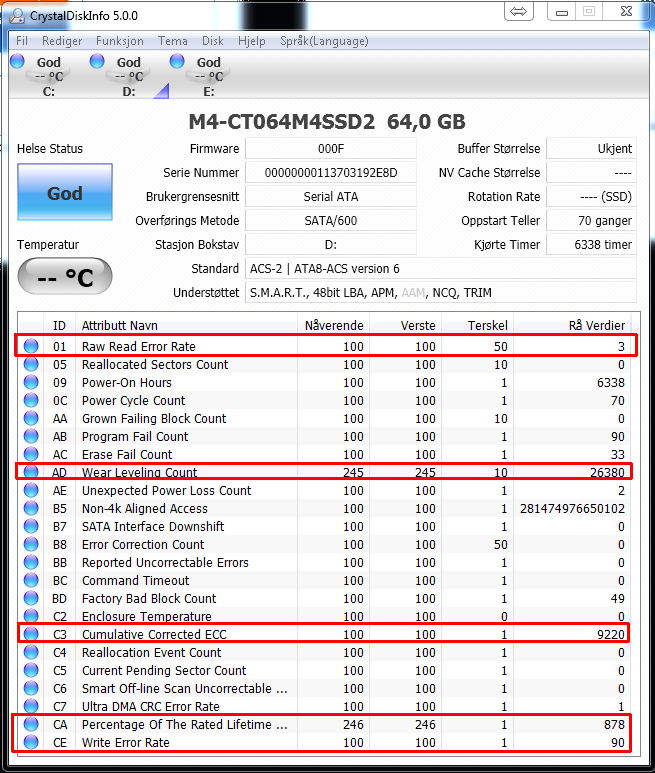Click status orb for Current Pending Sector Count
655x773 pixels.
(x=31, y=670)
